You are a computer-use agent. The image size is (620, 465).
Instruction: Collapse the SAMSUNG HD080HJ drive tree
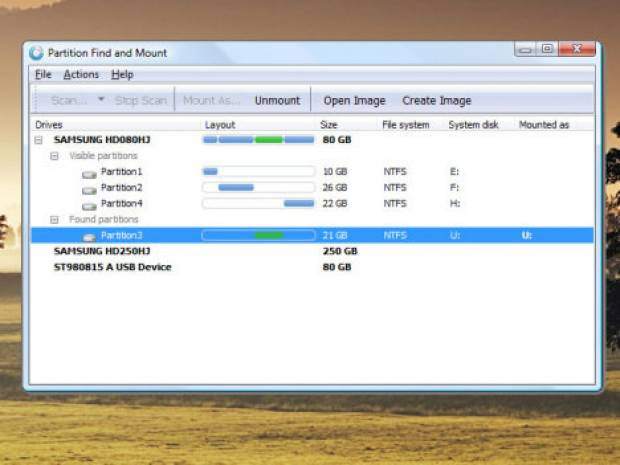38,140
